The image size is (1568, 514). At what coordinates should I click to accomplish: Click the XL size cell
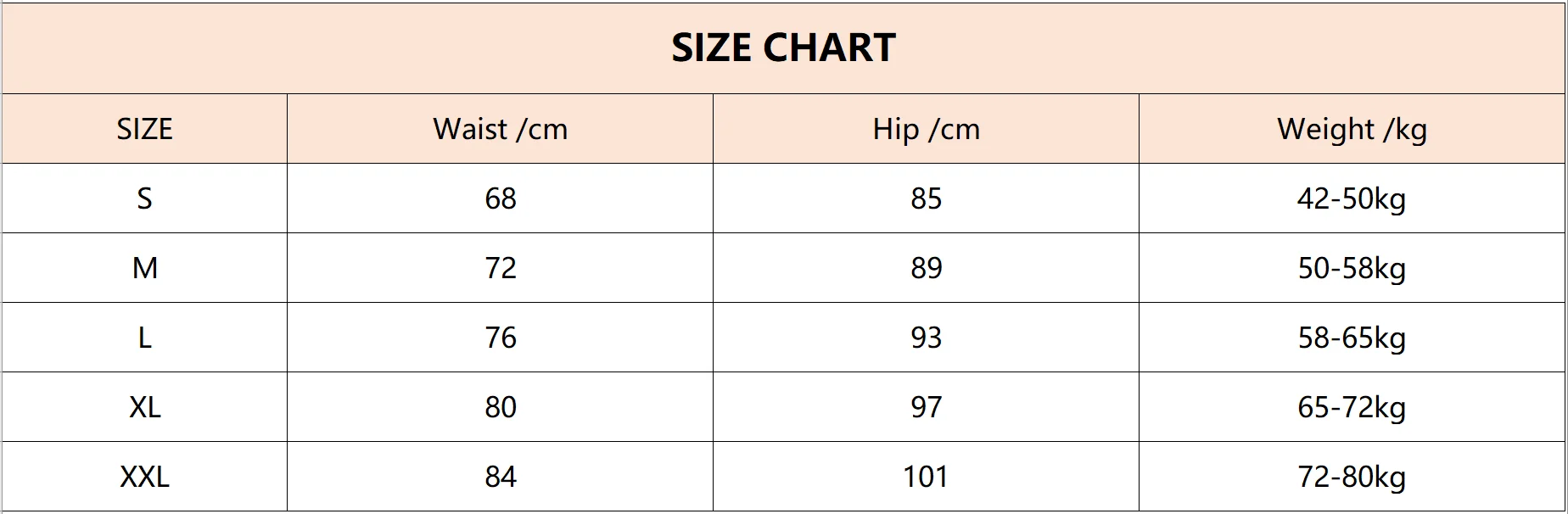click(x=144, y=407)
